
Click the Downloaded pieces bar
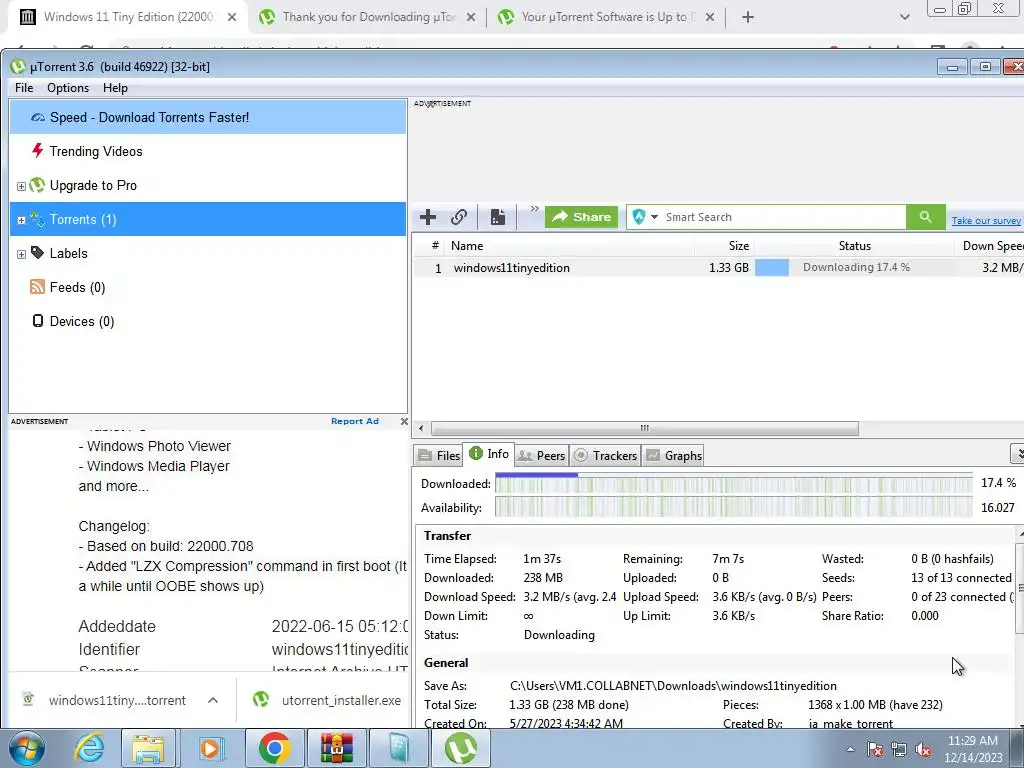[733, 484]
